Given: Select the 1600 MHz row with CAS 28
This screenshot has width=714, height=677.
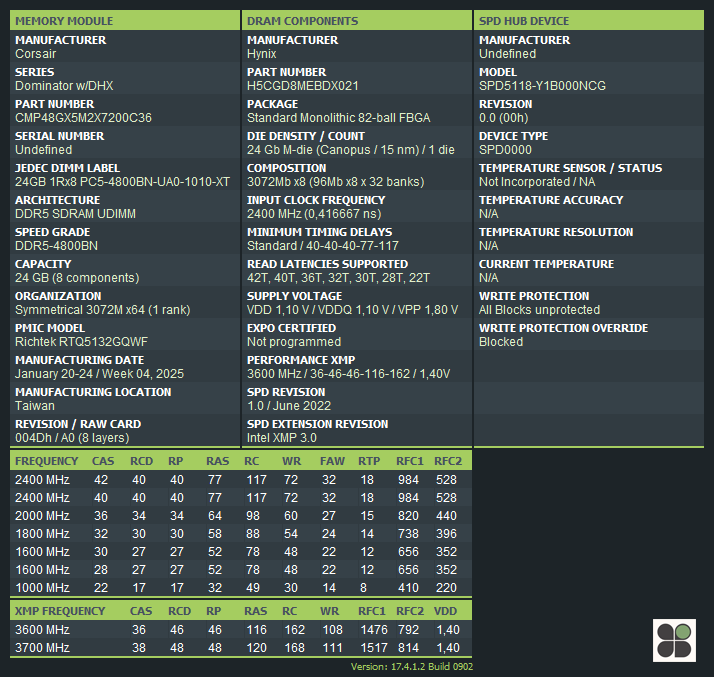Looking at the screenshot, I should pos(241,570).
